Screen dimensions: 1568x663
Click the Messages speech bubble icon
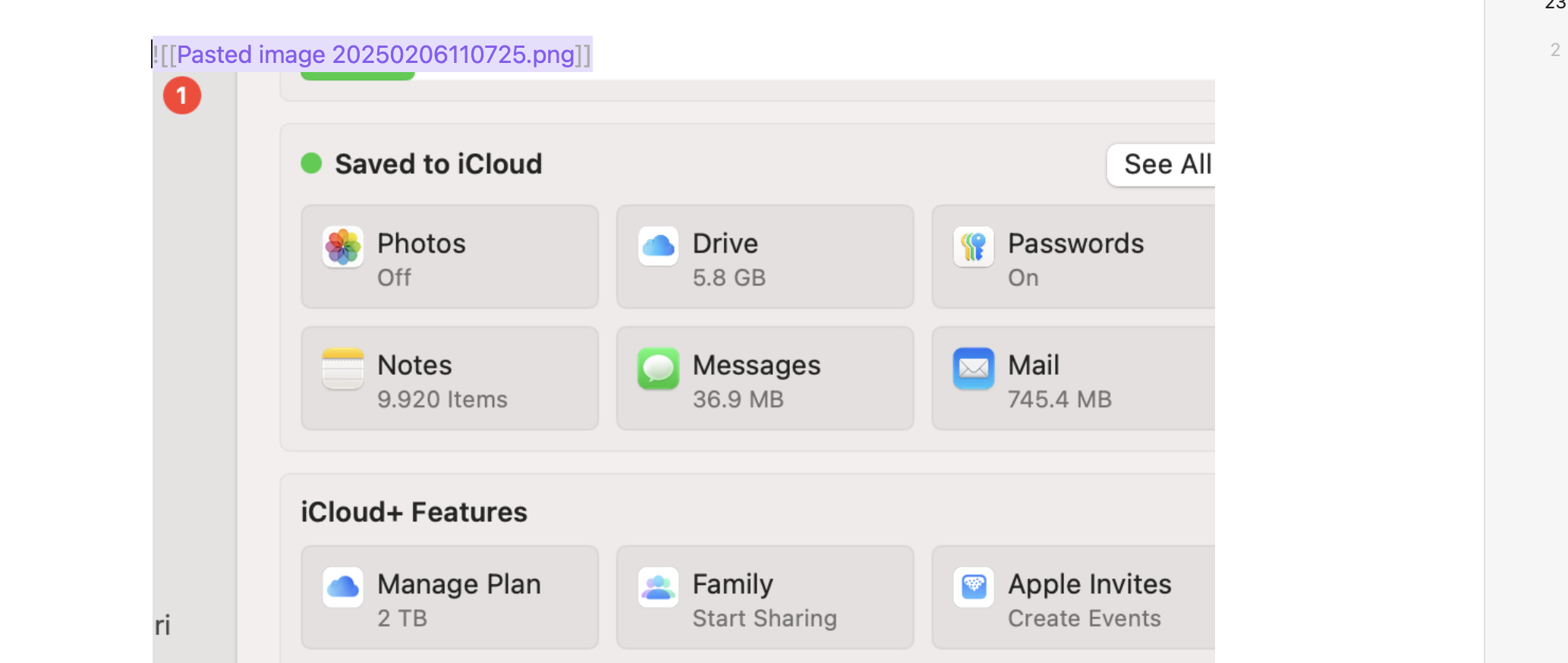click(658, 369)
